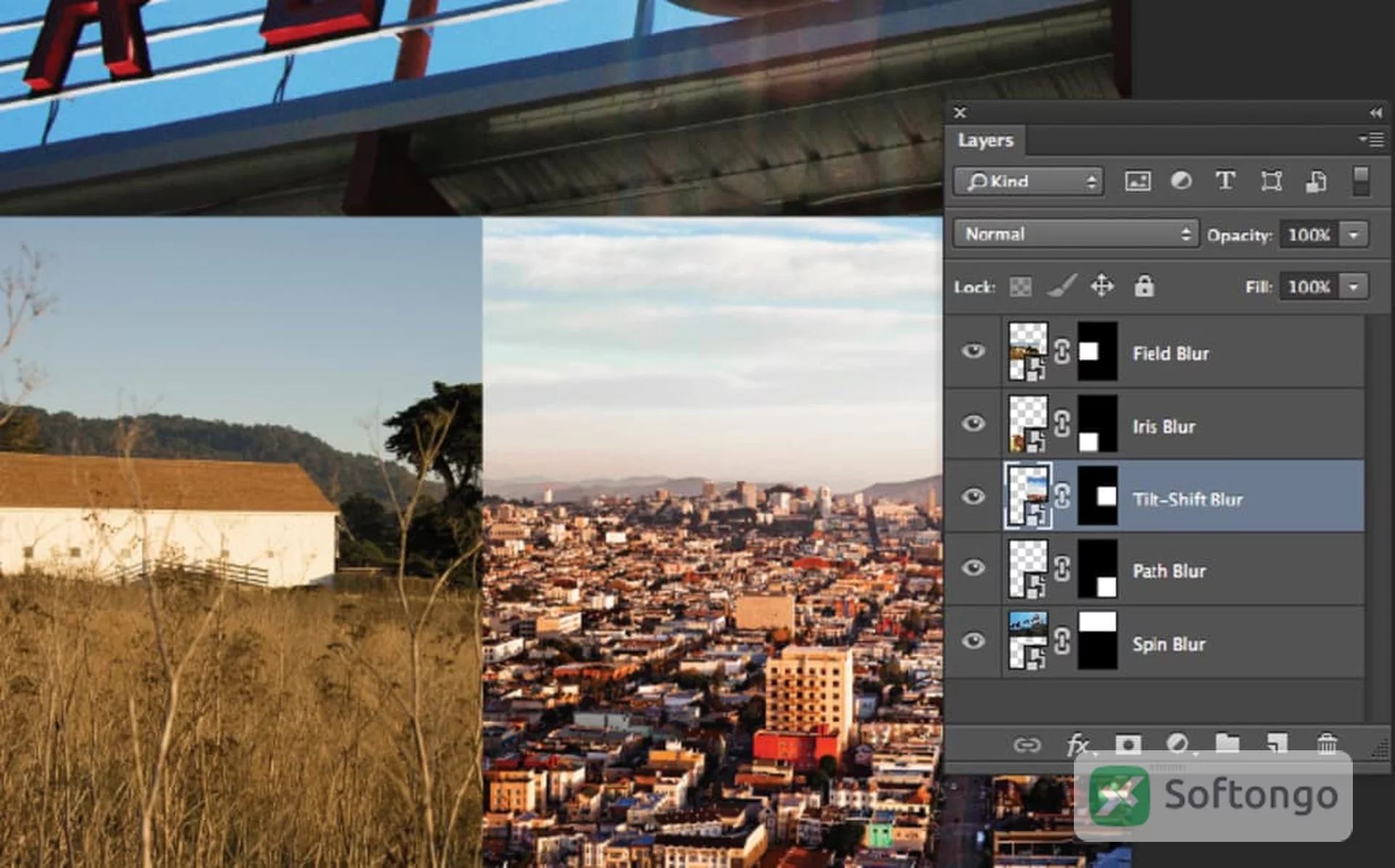Open the Layers panel flyout menu
Screen dimensions: 1395x868
pyautogui.click(x=1372, y=139)
